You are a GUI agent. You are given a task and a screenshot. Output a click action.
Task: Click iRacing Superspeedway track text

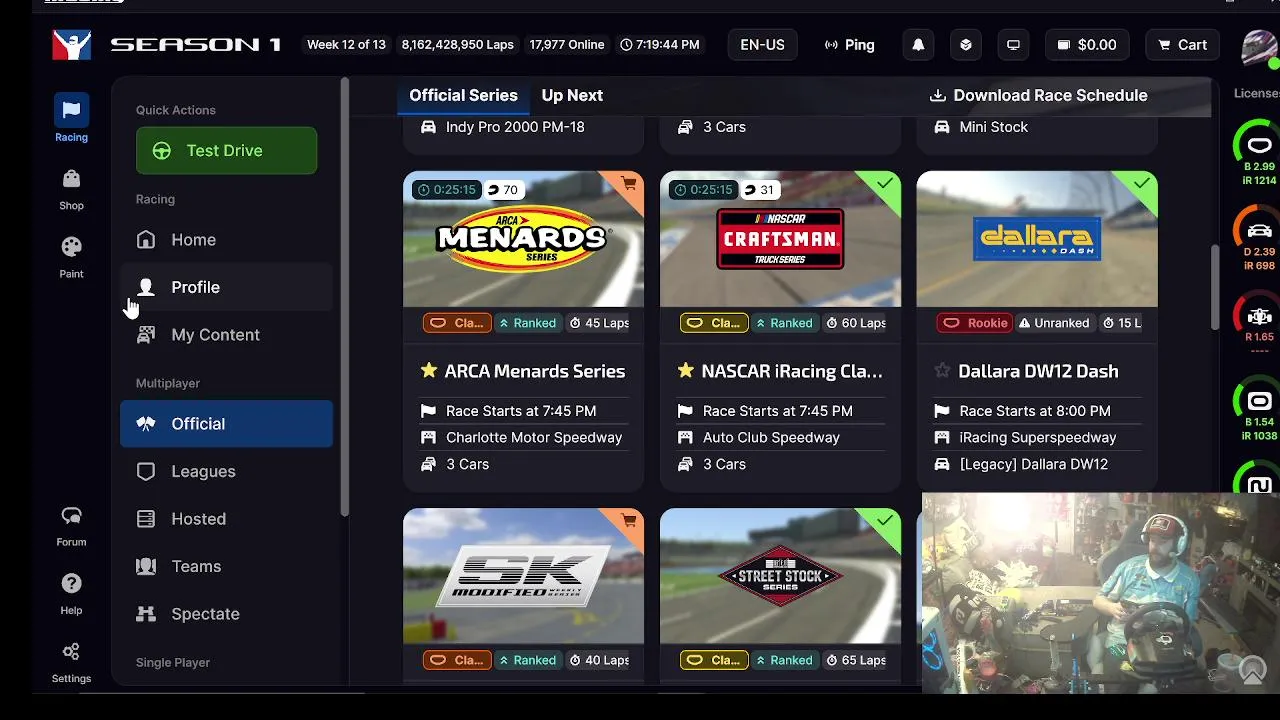[1038, 437]
